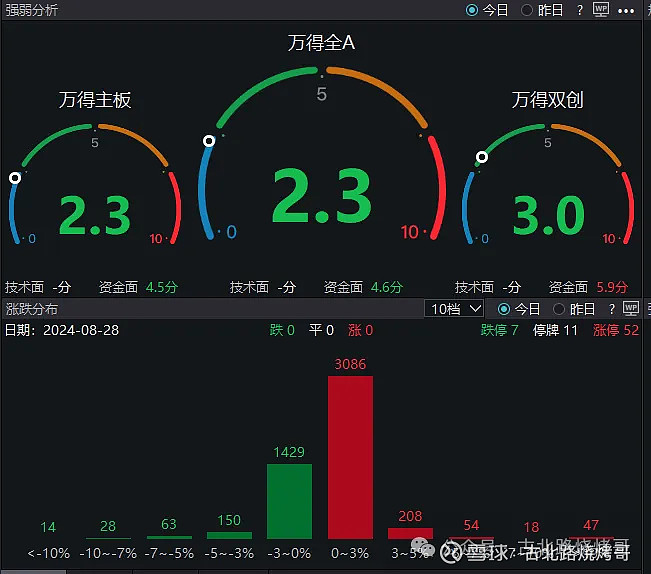Click the date 2024-08-28 text
This screenshot has width=651, height=574.
pos(81,330)
